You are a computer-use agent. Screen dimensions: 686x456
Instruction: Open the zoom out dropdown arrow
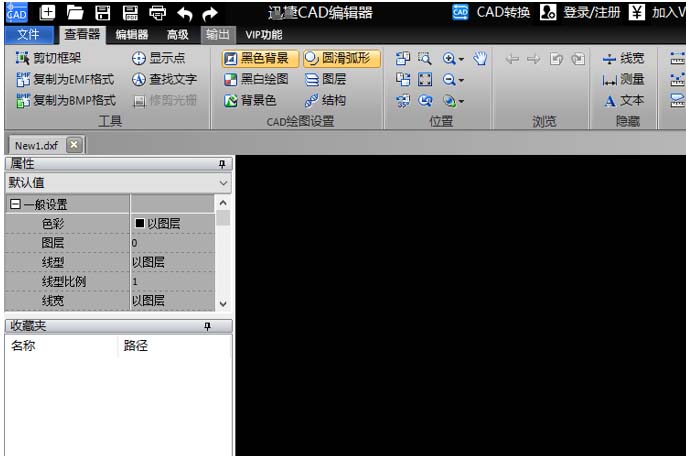click(x=461, y=81)
